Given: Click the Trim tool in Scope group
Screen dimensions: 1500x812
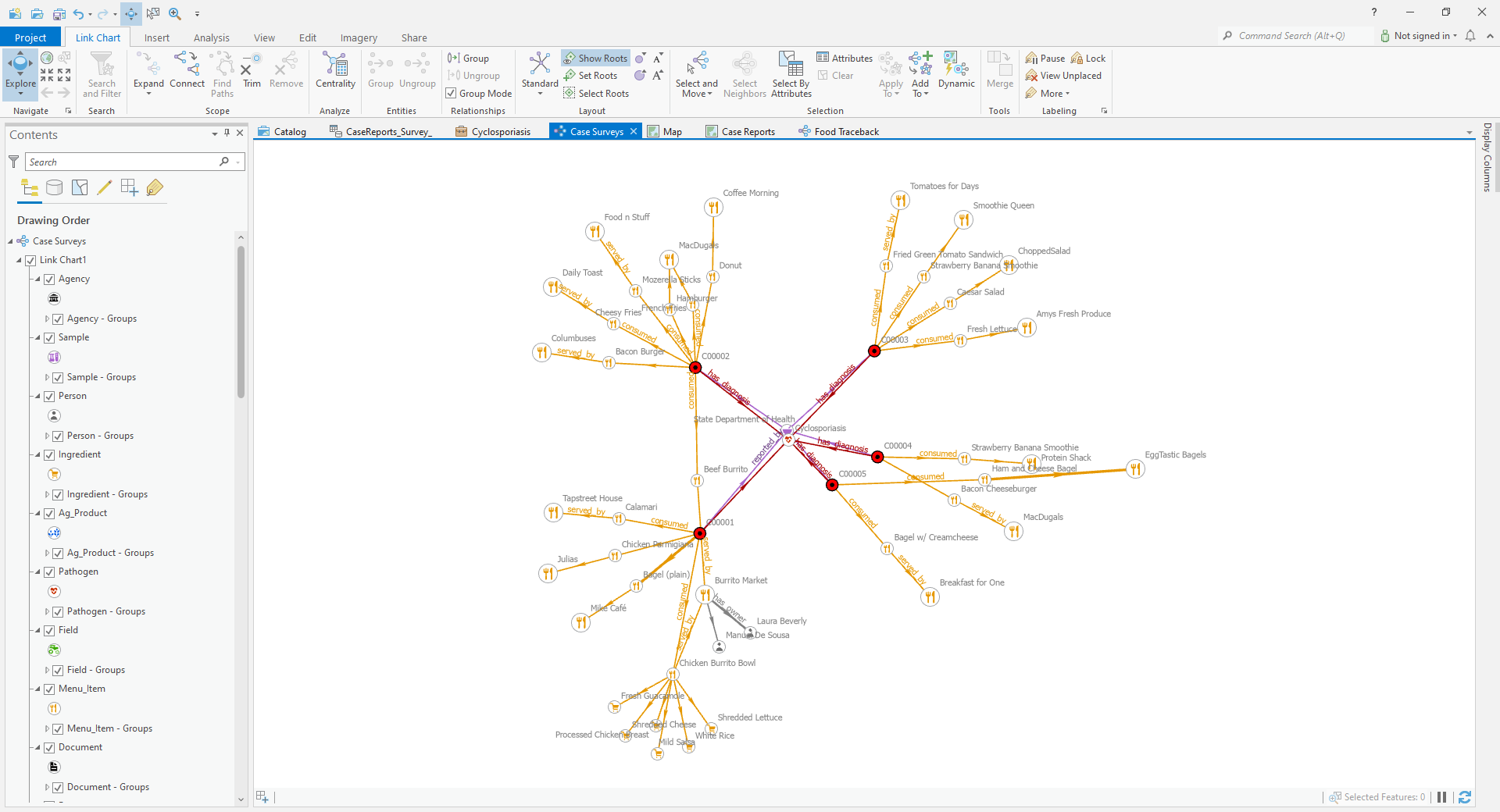Looking at the screenshot, I should (251, 70).
